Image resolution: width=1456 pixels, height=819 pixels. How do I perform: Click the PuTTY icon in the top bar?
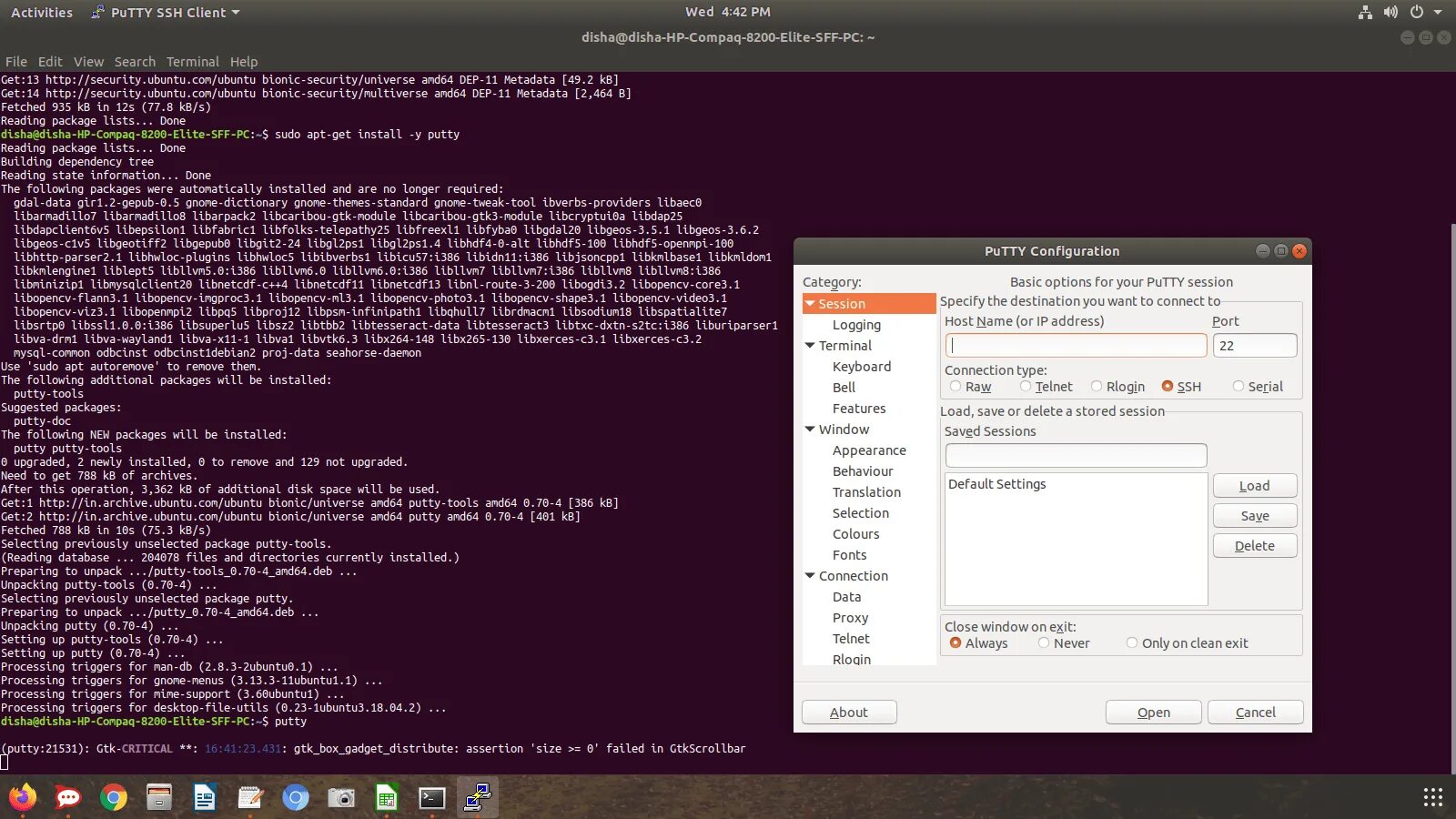[x=97, y=13]
